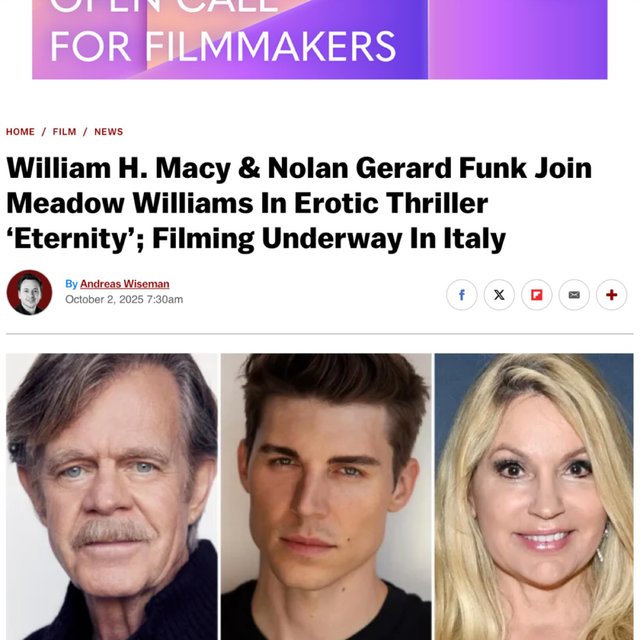This screenshot has height=640, width=640.
Task: Click the William H. Macy photo
Action: (x=112, y=496)
